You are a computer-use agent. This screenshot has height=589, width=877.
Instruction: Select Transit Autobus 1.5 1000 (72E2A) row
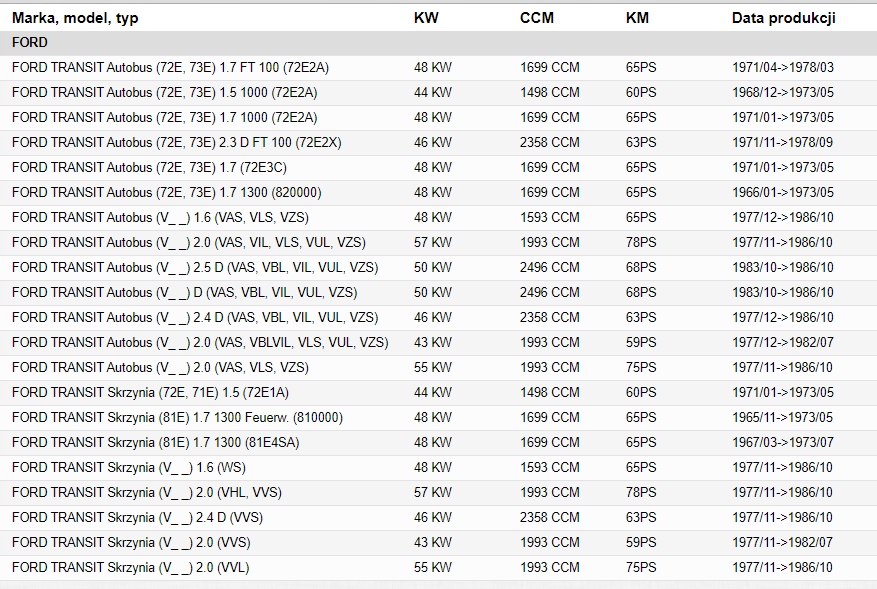[164, 93]
